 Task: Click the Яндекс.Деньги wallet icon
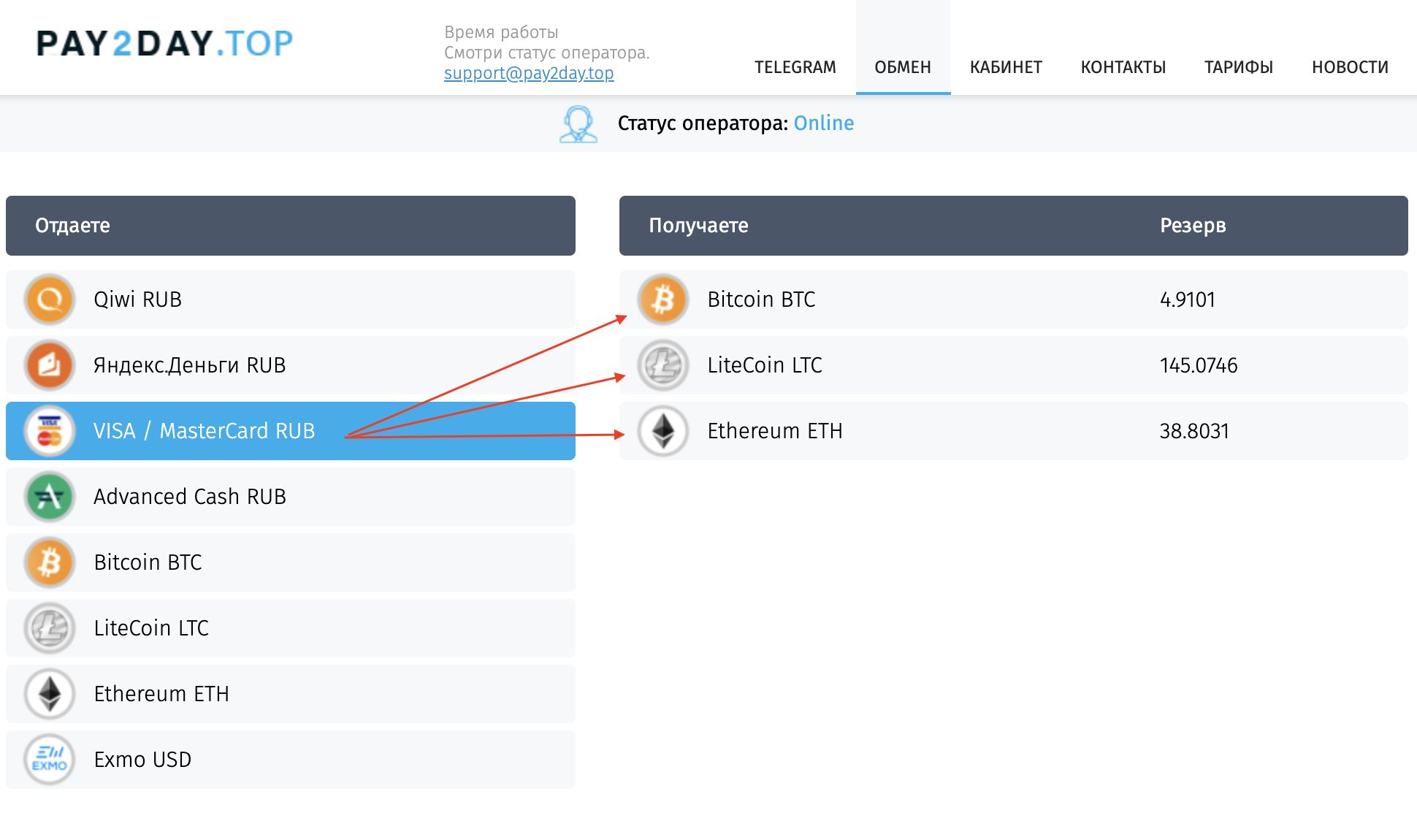click(50, 365)
